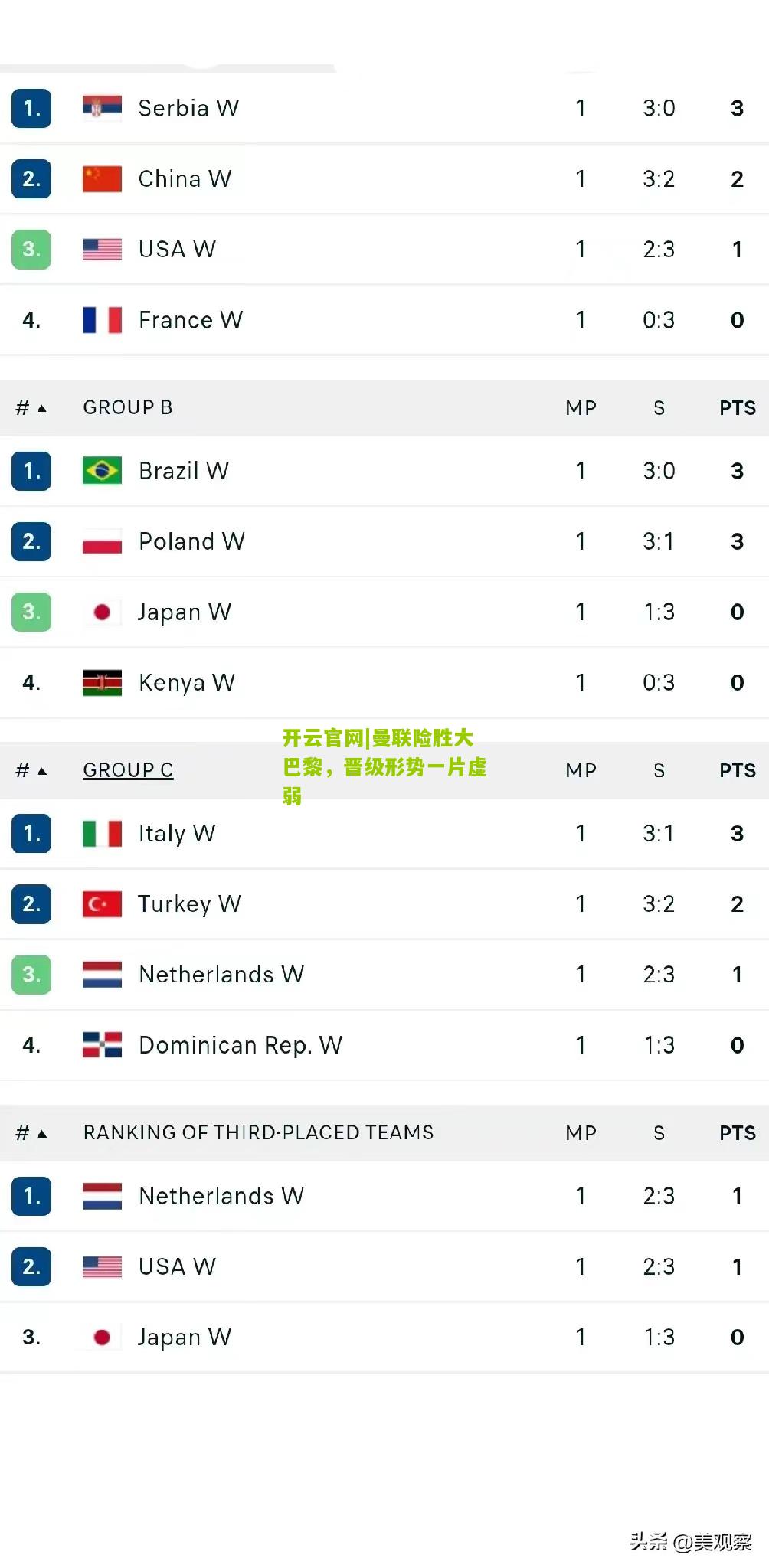This screenshot has height=1568, width=769.
Task: Open the GROUP C link
Action: 128,769
